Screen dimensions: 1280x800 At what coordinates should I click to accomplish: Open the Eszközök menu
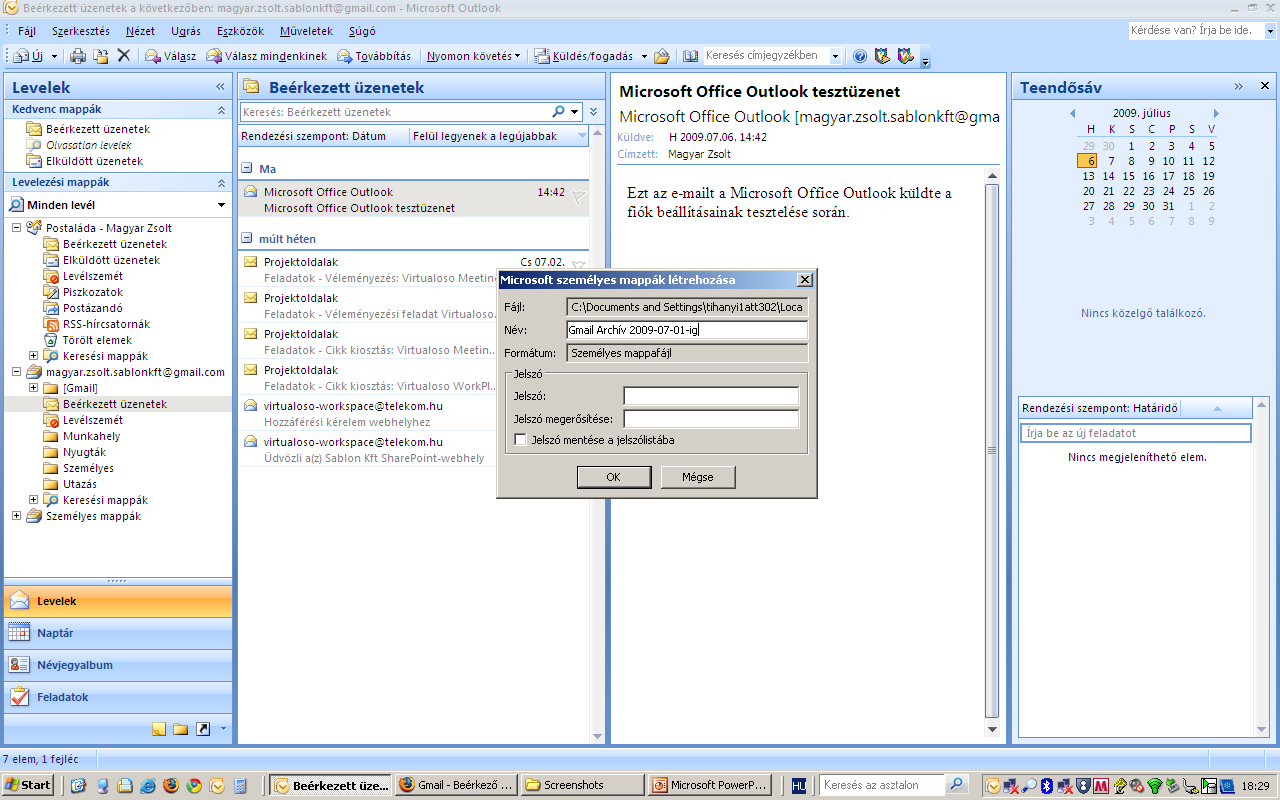[238, 31]
